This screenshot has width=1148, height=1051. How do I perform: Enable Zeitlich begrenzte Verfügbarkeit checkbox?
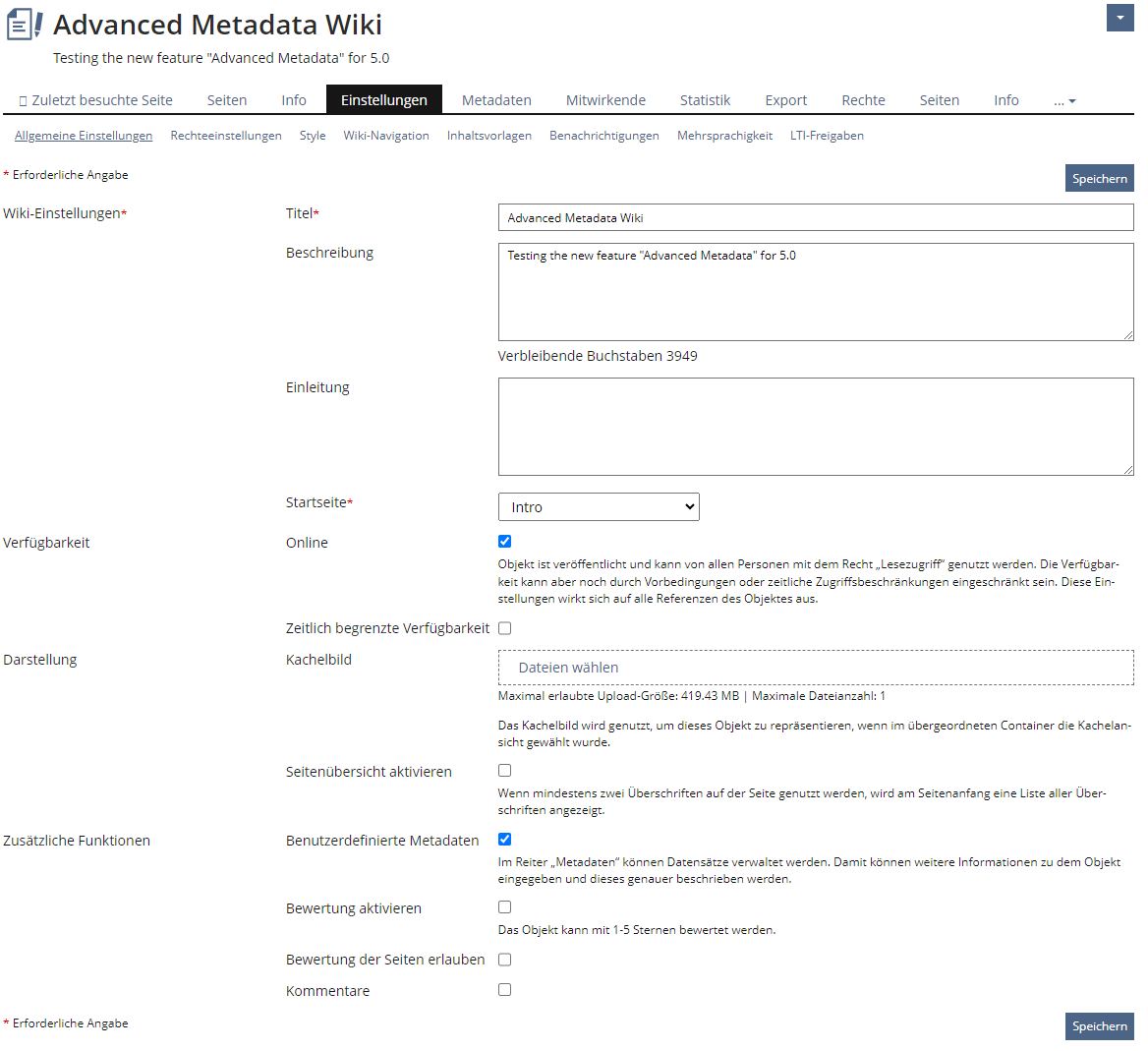505,628
